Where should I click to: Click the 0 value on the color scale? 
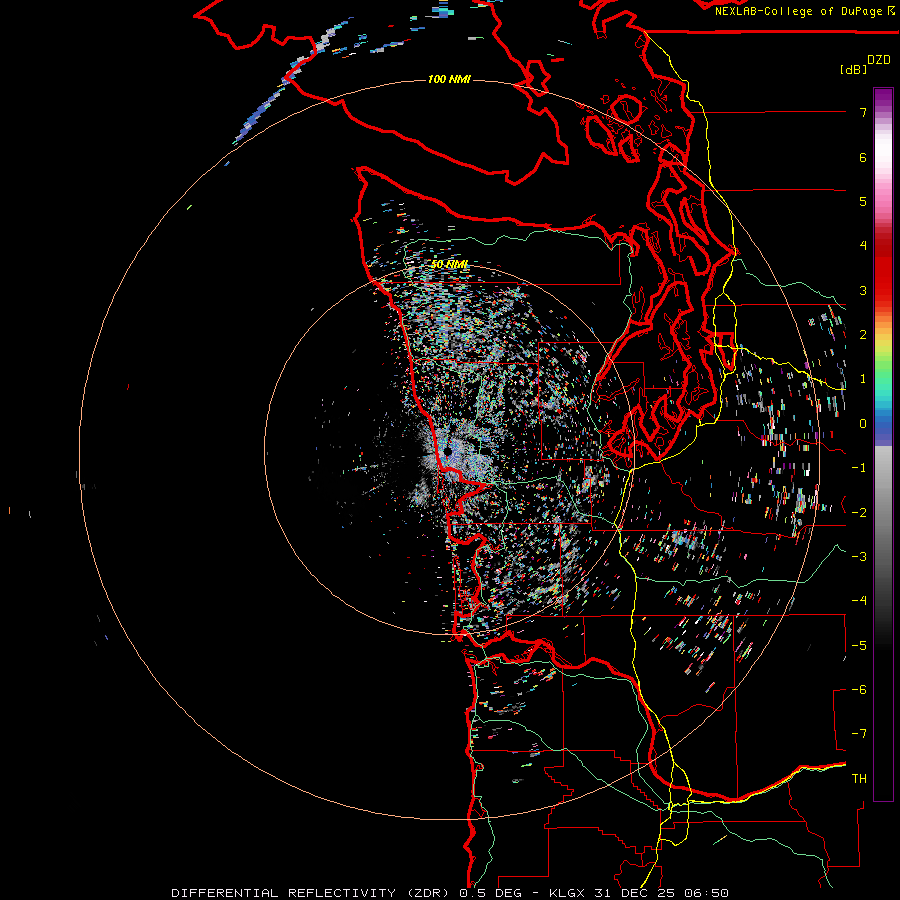[x=863, y=424]
